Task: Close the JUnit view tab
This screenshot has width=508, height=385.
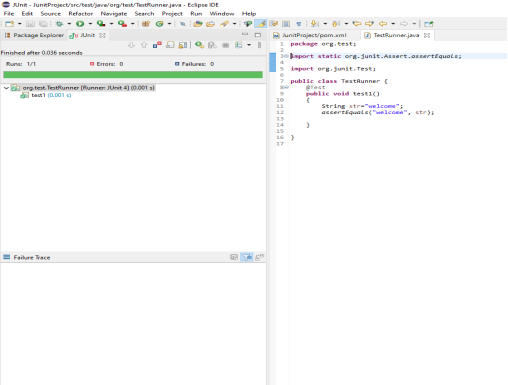Action: click(x=102, y=35)
